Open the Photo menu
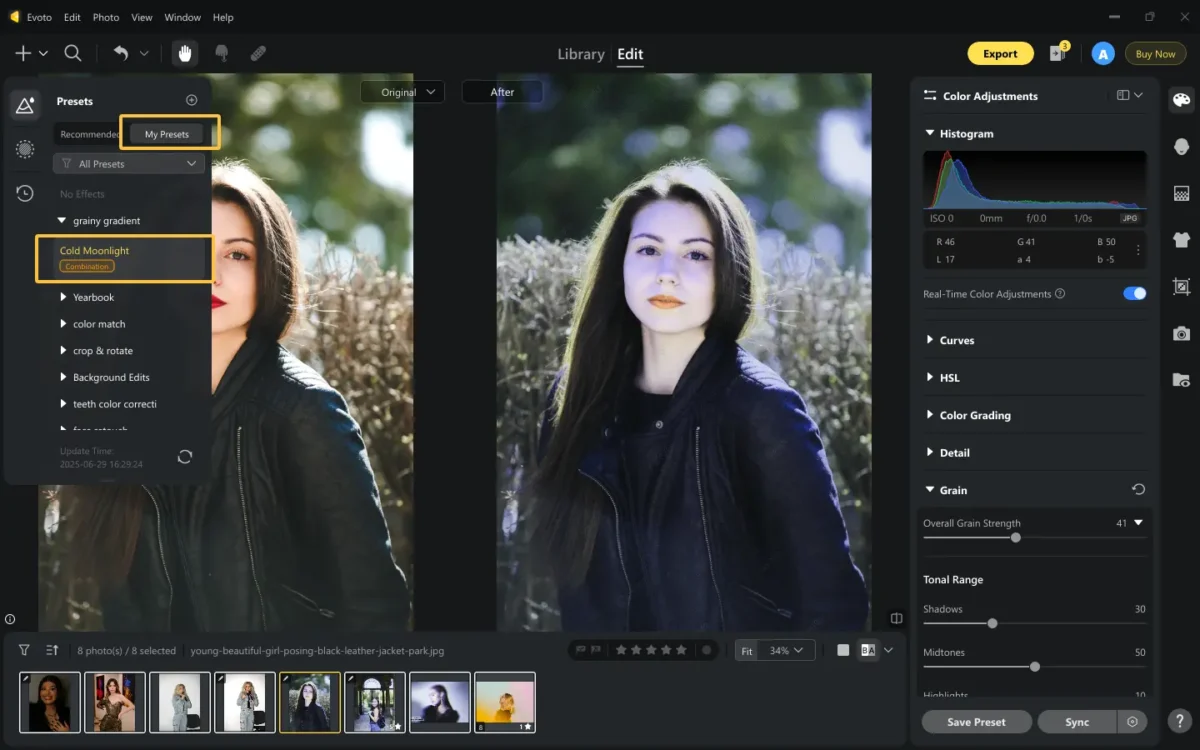1200x750 pixels. point(106,17)
